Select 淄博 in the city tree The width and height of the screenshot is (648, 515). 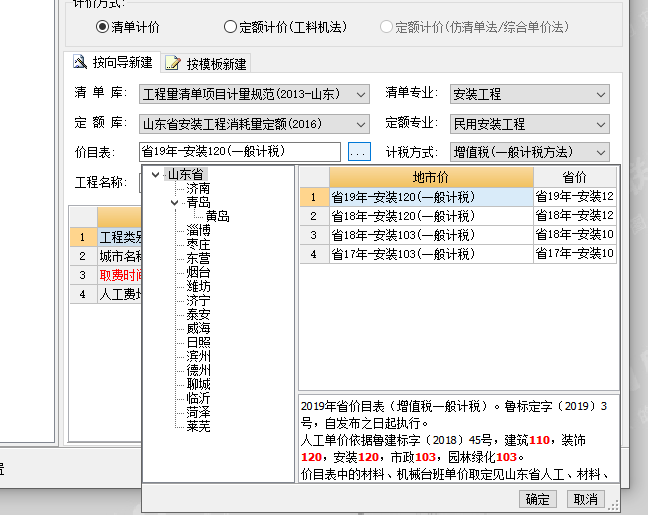(198, 230)
